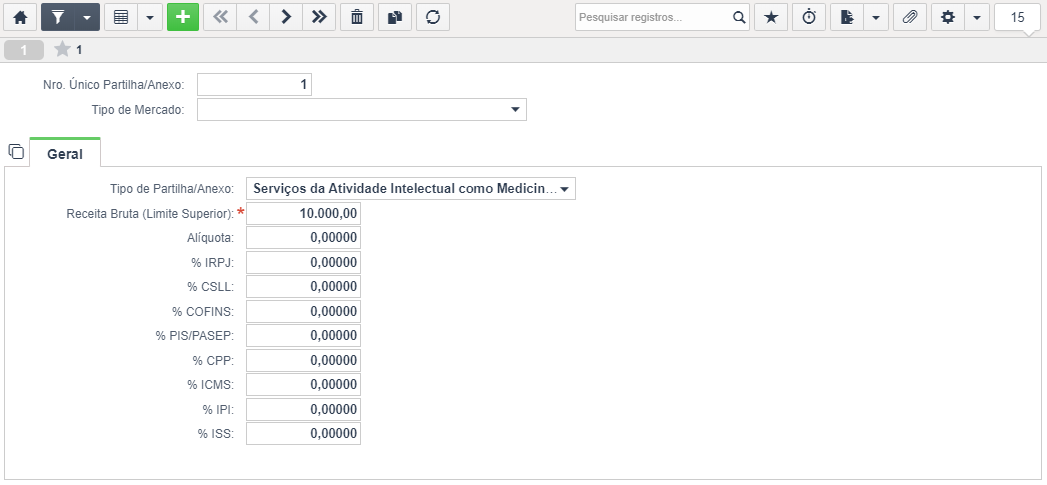Jump to the first record
Image resolution: width=1047 pixels, height=485 pixels.
[x=220, y=17]
